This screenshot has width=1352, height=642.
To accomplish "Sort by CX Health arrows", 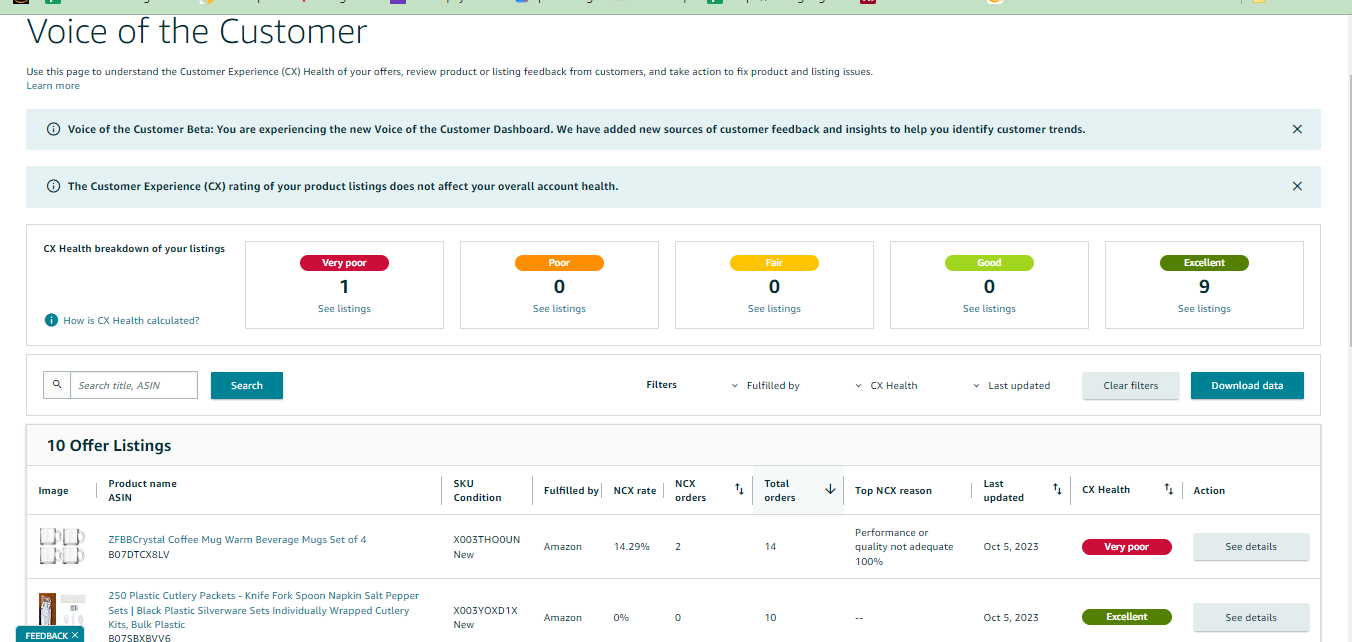I will pos(1168,489).
